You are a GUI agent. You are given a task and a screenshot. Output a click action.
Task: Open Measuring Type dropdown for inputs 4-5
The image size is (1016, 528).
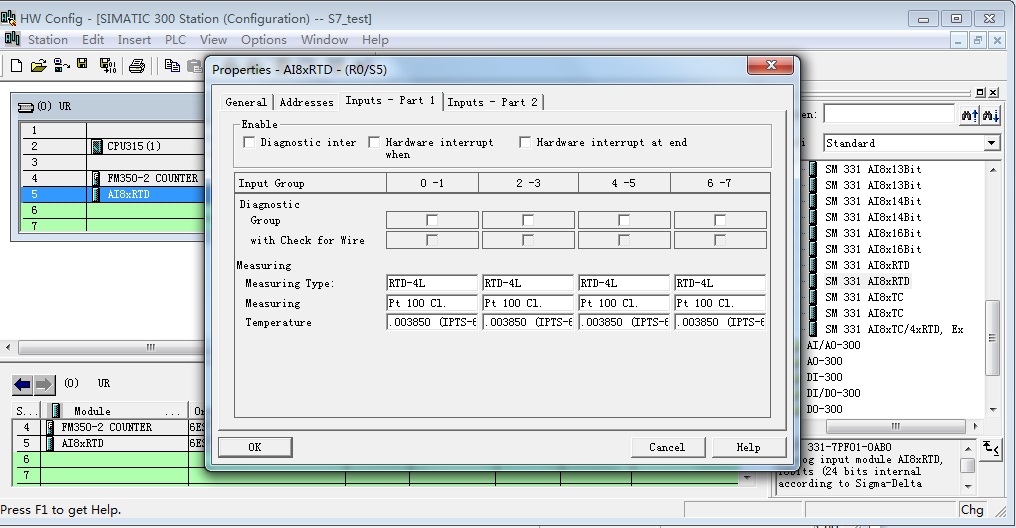coord(624,283)
